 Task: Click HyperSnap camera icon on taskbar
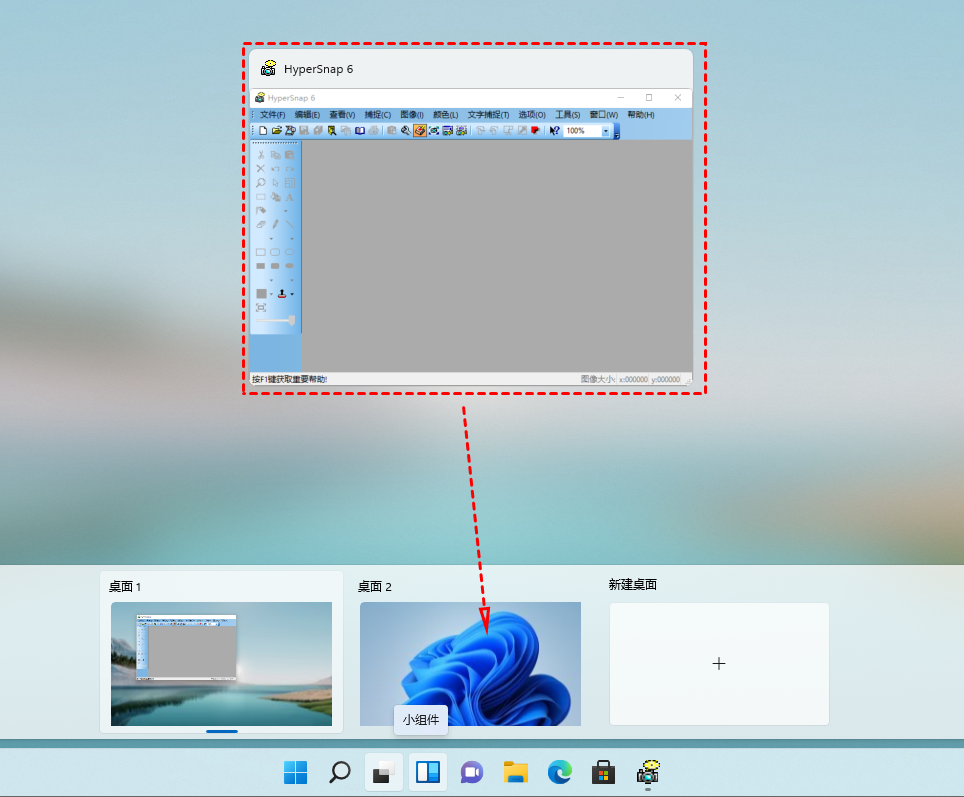[648, 772]
